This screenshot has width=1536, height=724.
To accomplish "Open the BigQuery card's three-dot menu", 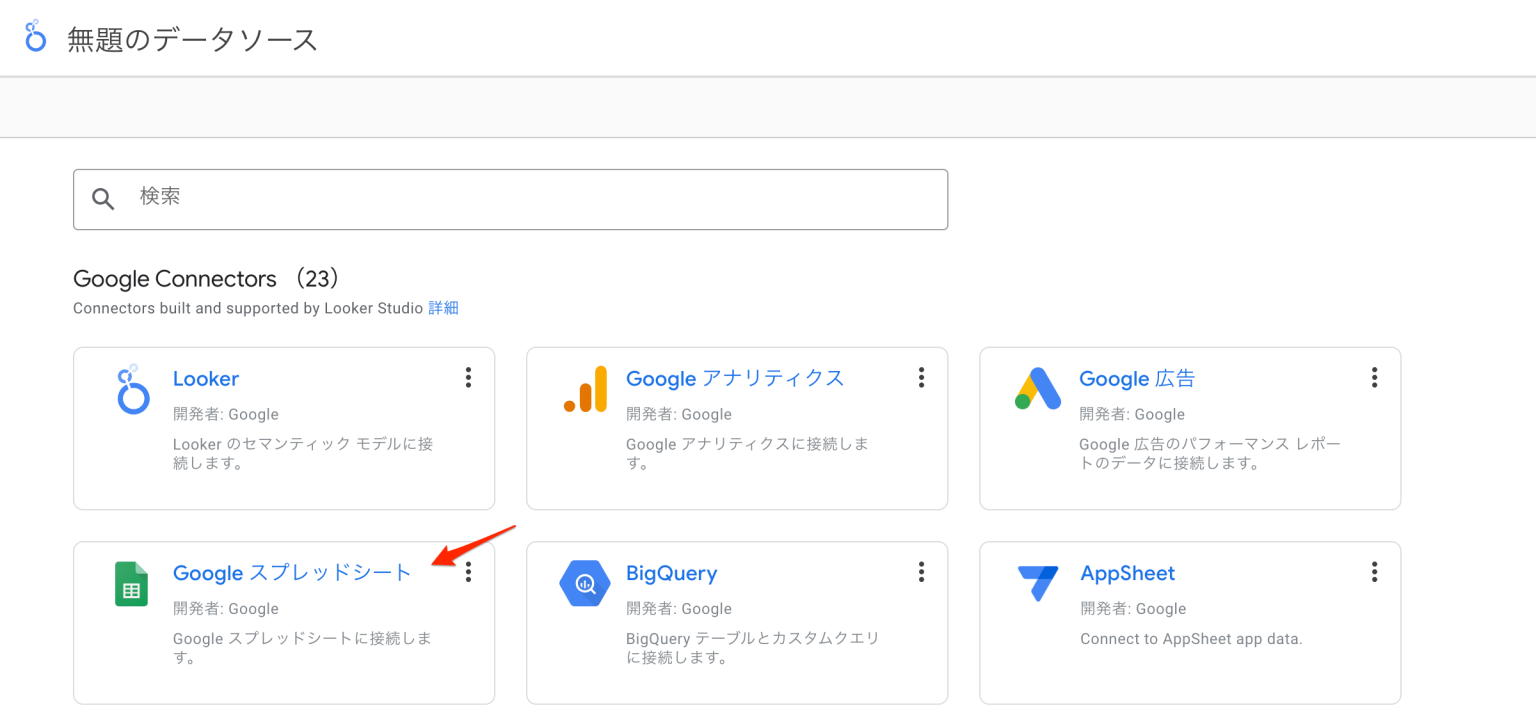I will pos(921,571).
